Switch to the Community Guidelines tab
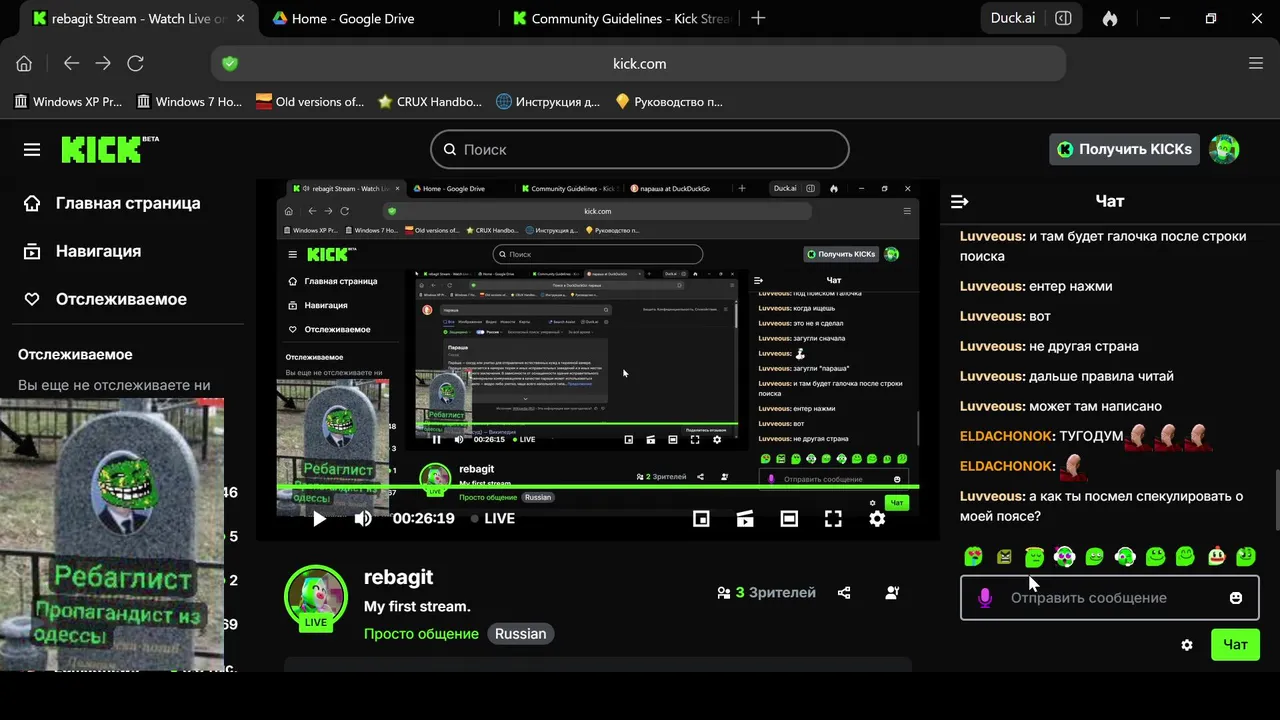This screenshot has height=720, width=1280. [620, 18]
